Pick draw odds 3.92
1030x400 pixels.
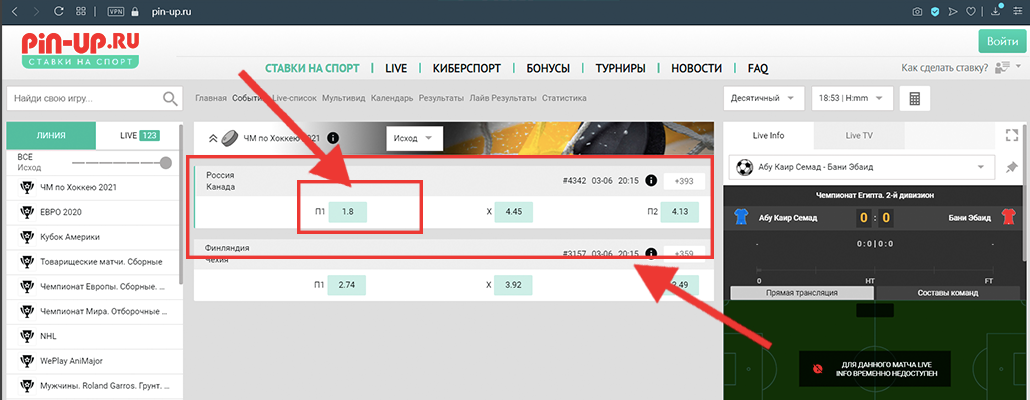(514, 285)
